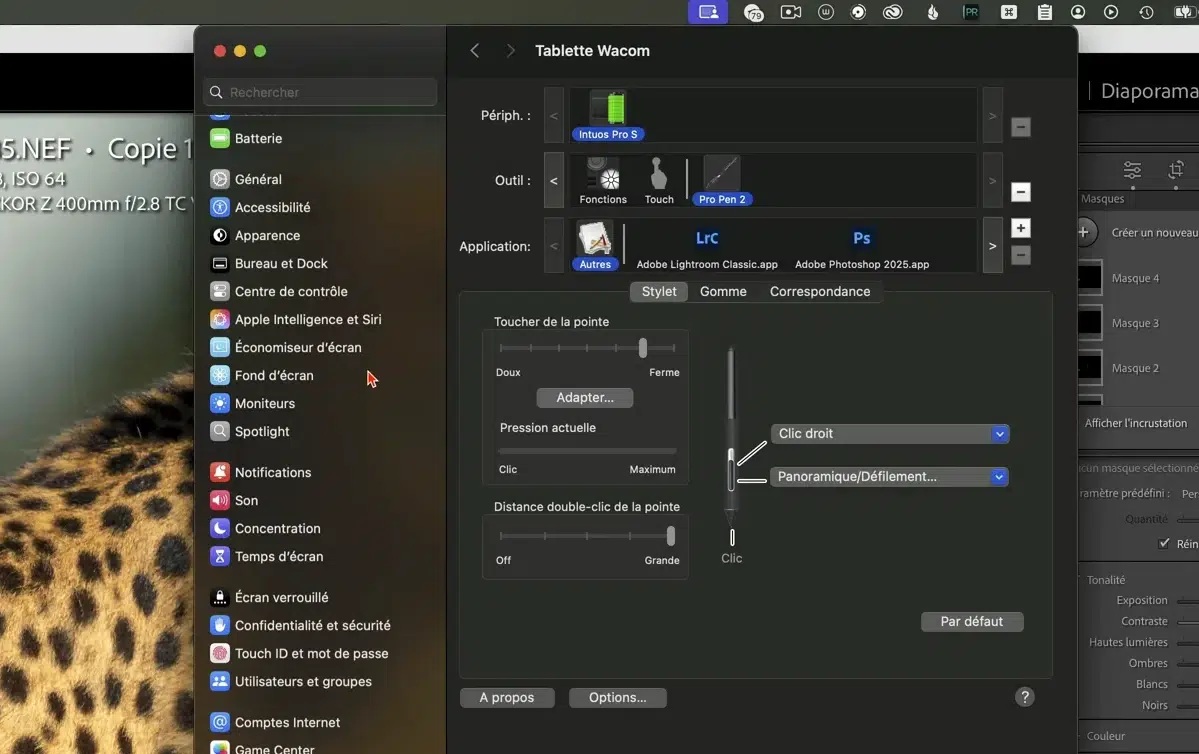Select Masque 2 thumbnail in Lightroom
The height and width of the screenshot is (754, 1199).
[x=1089, y=369]
